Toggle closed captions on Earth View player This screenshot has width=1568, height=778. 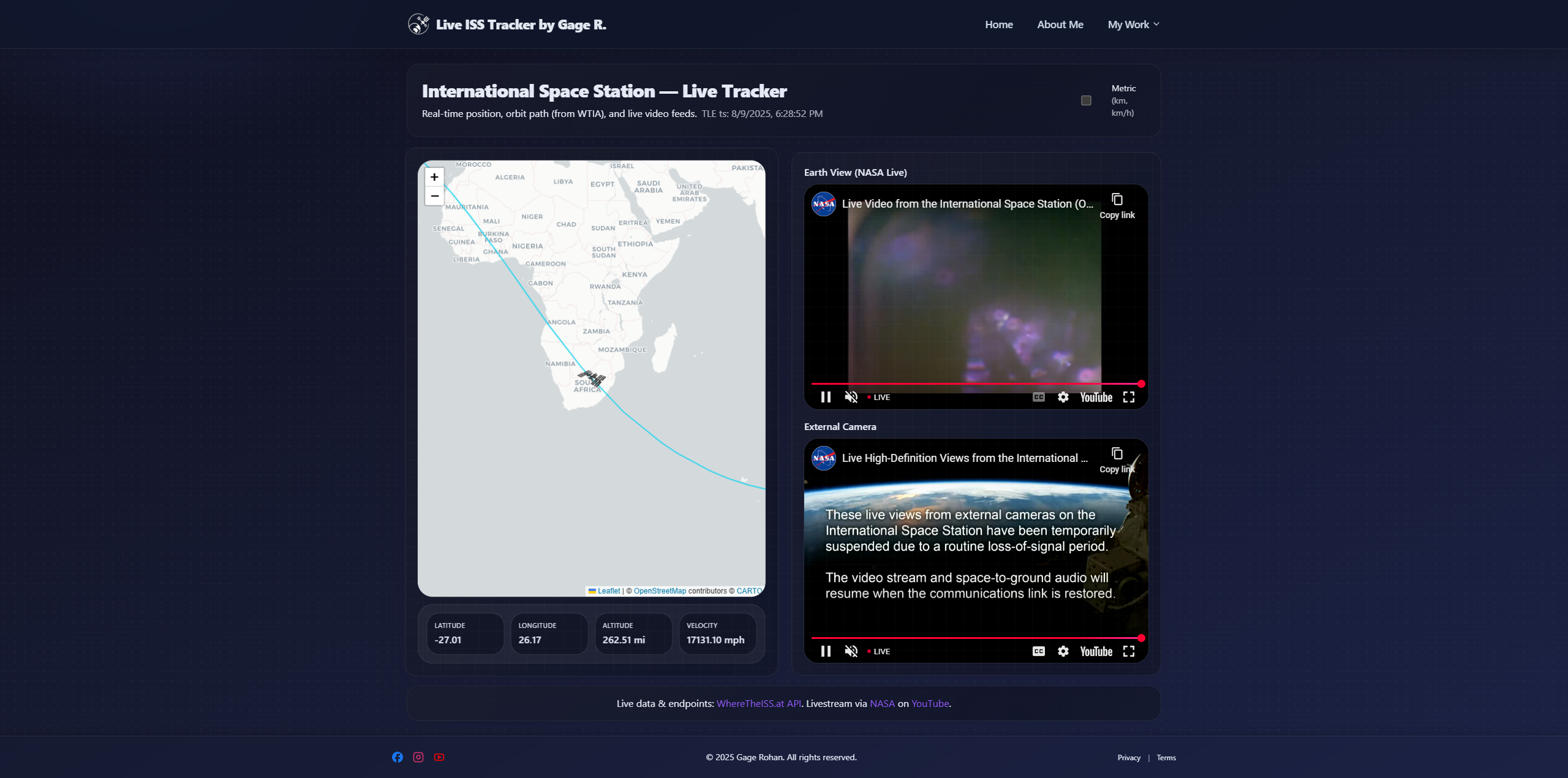tap(1038, 397)
